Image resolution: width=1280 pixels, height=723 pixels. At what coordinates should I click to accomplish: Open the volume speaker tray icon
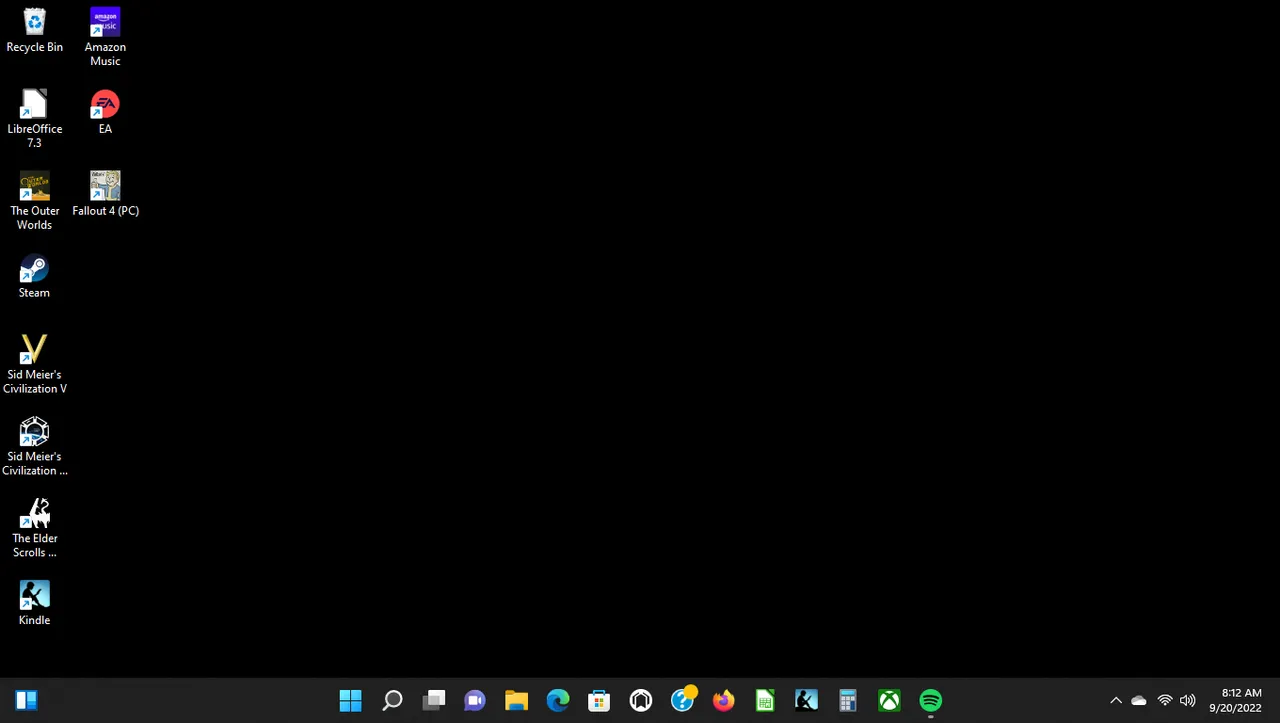click(1188, 701)
